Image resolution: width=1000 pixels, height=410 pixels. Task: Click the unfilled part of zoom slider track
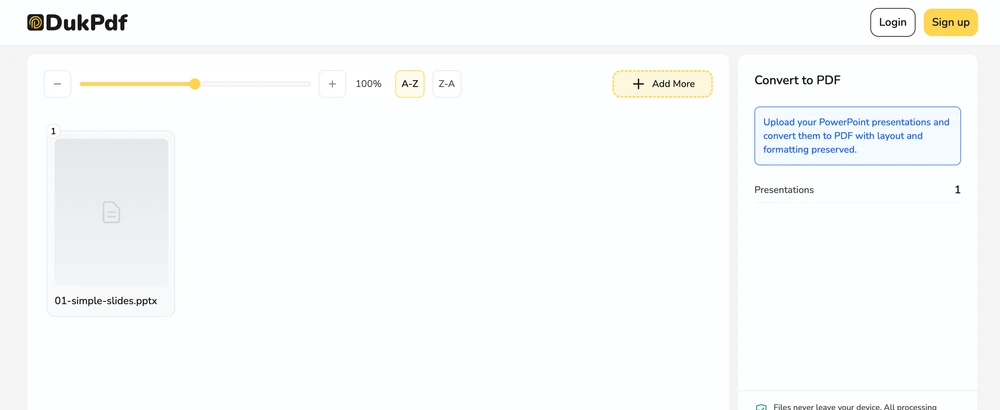[x=255, y=84]
